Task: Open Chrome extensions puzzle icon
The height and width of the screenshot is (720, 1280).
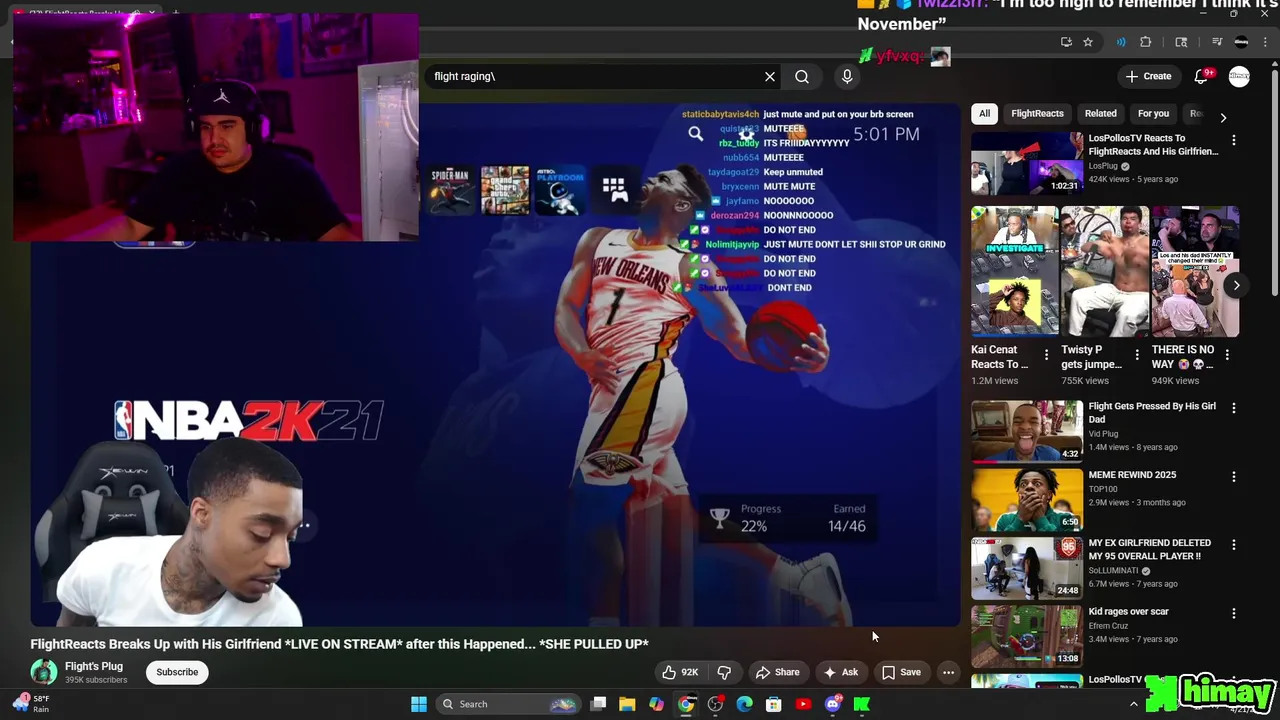Action: coord(1146,42)
